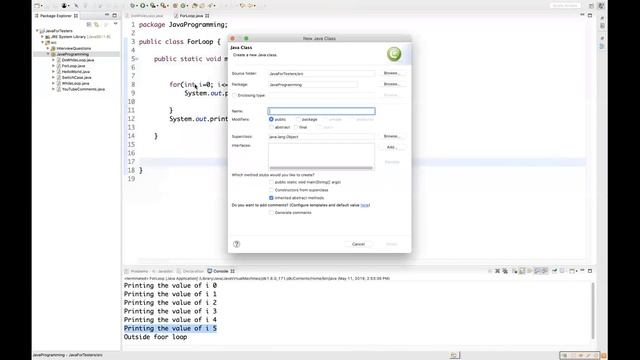Image resolution: width=640 pixels, height=360 pixels.
Task: Cancel the New Java Class dialog
Action: (x=358, y=244)
